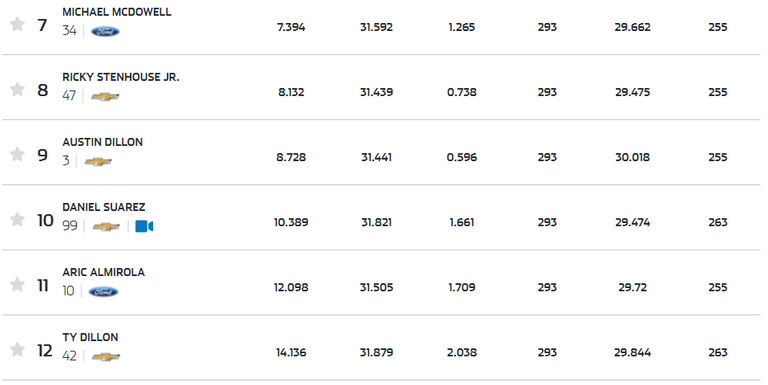Select Aric Almirola driver name
The width and height of the screenshot is (768, 385).
[x=103, y=272]
